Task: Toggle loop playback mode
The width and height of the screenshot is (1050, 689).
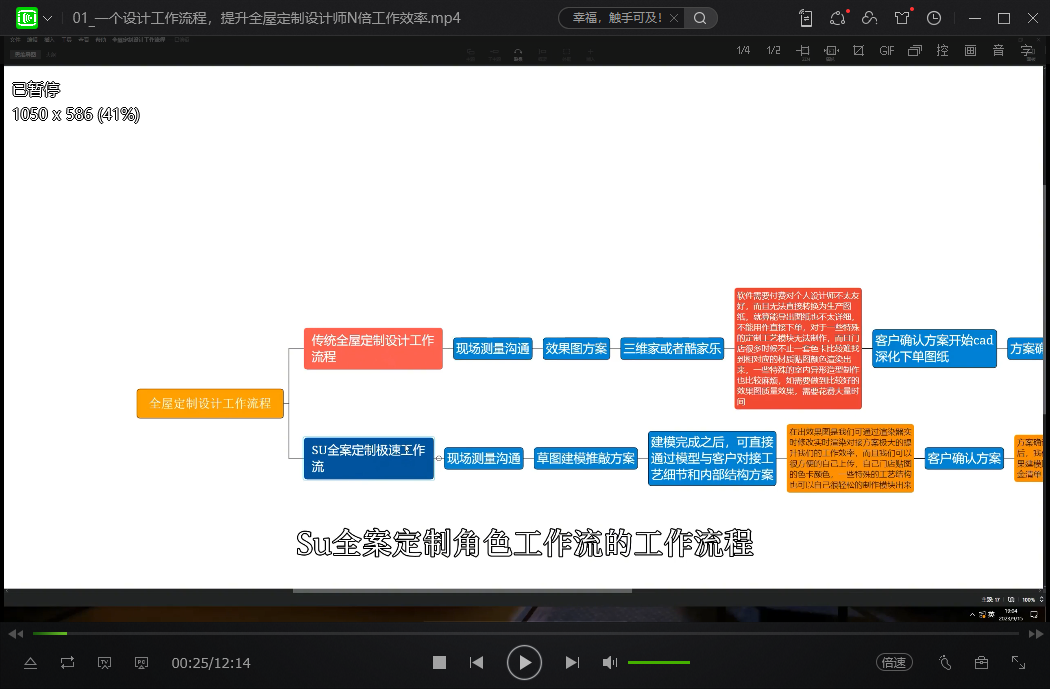Action: click(x=67, y=662)
